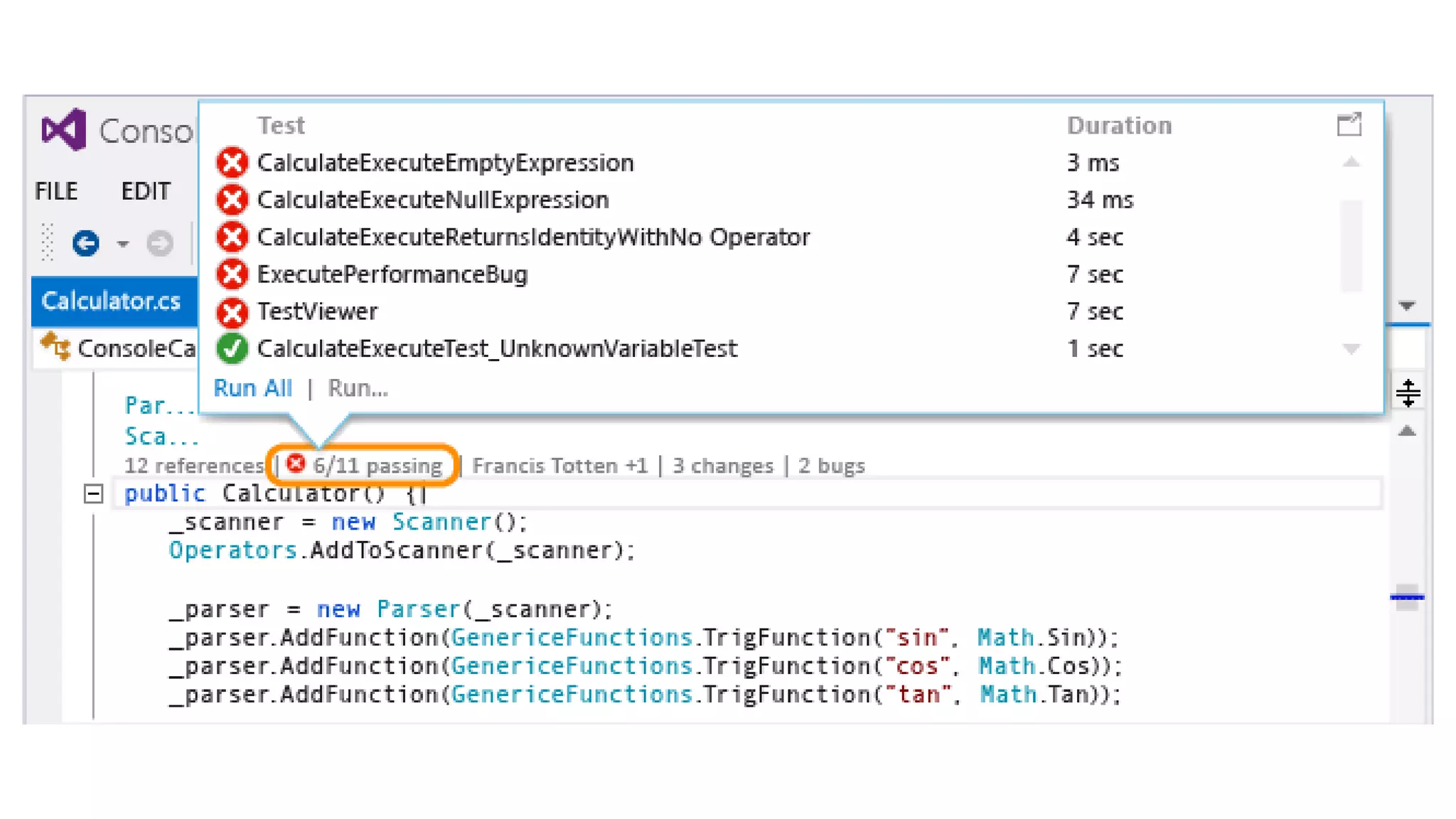Click the ConsoleCa class navigation icon

coord(55,347)
